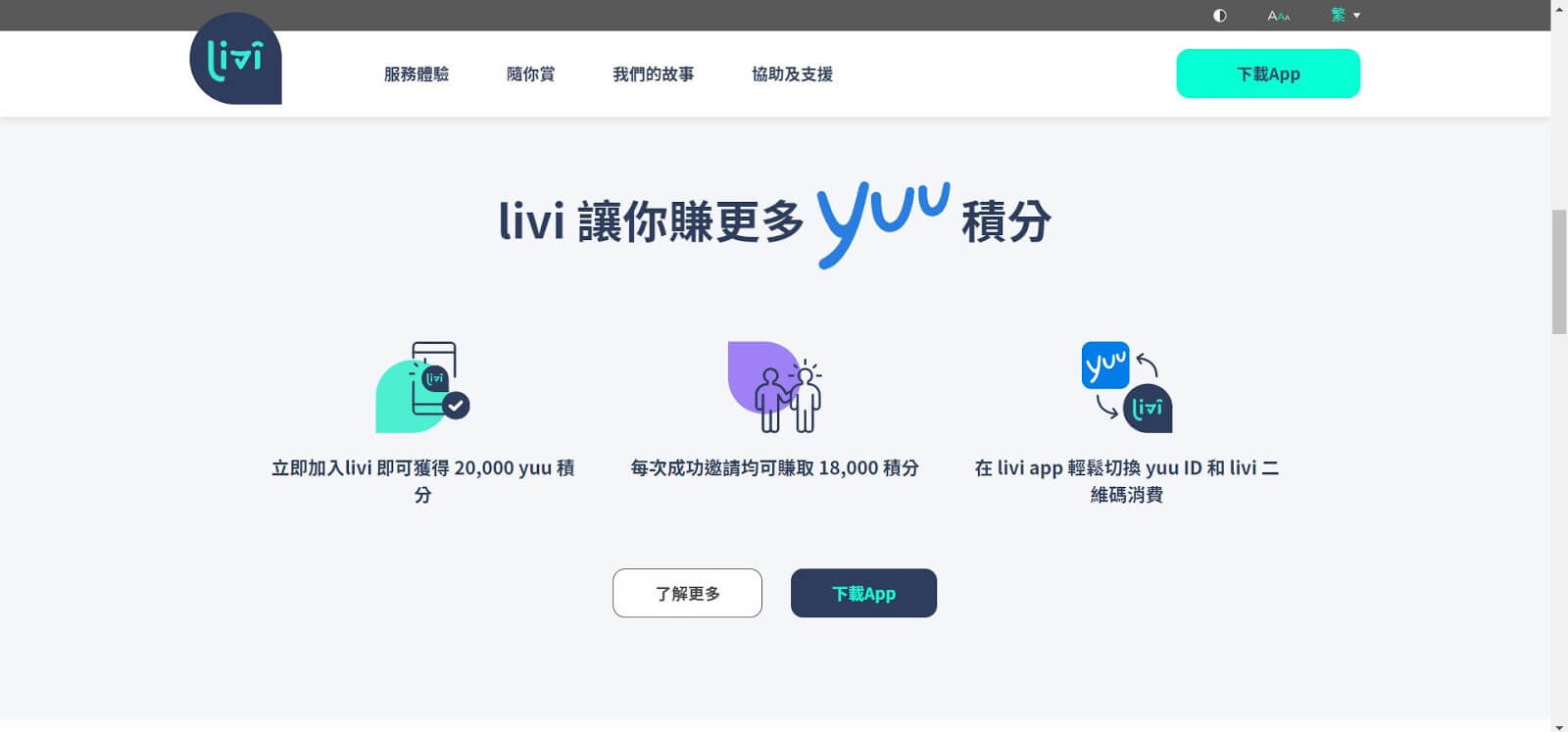This screenshot has width=1568, height=732.
Task: Open the 繁 language dropdown
Action: (1346, 16)
